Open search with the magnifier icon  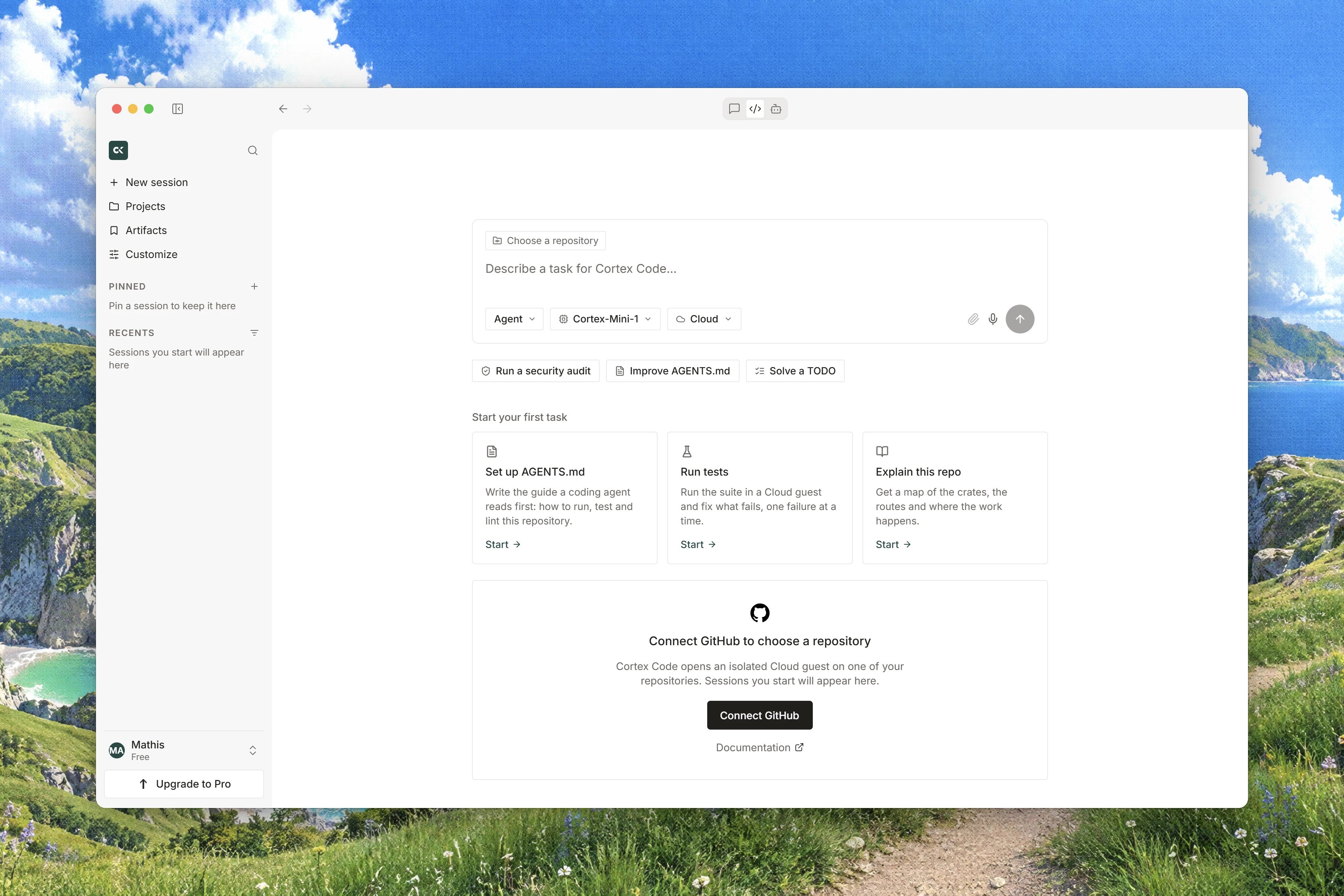(252, 150)
